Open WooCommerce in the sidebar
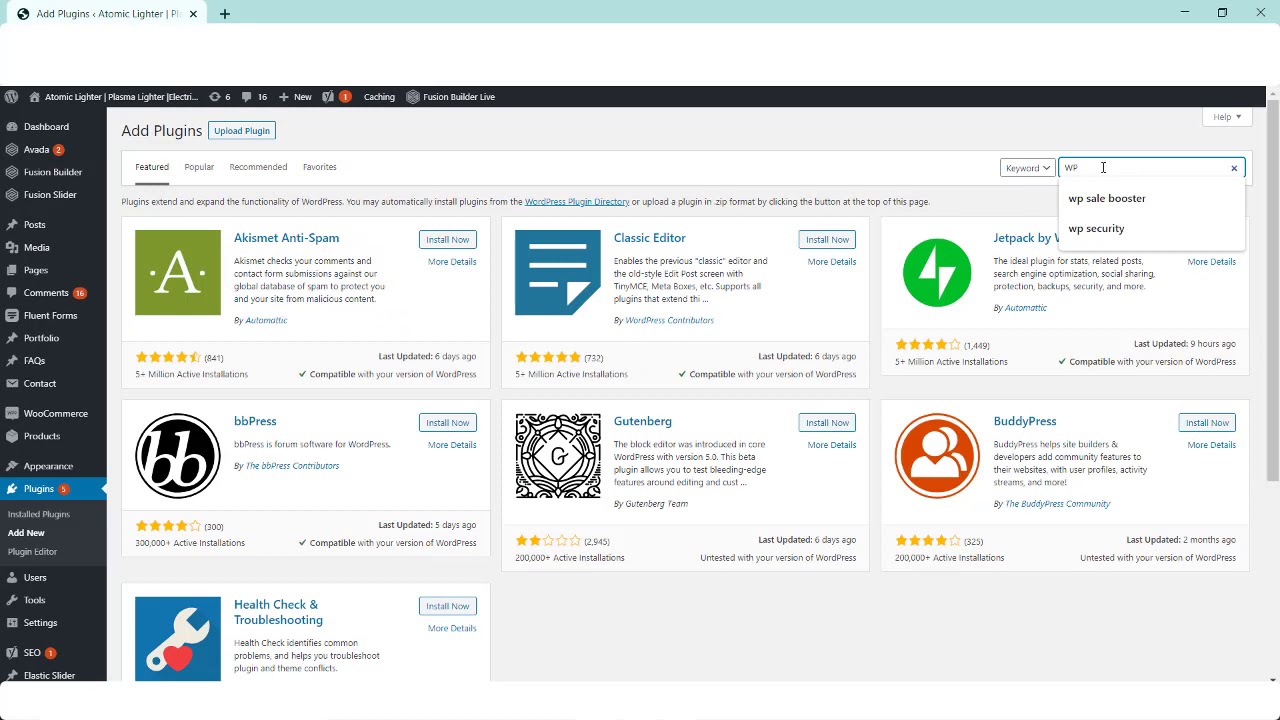This screenshot has height=720, width=1280. (55, 414)
